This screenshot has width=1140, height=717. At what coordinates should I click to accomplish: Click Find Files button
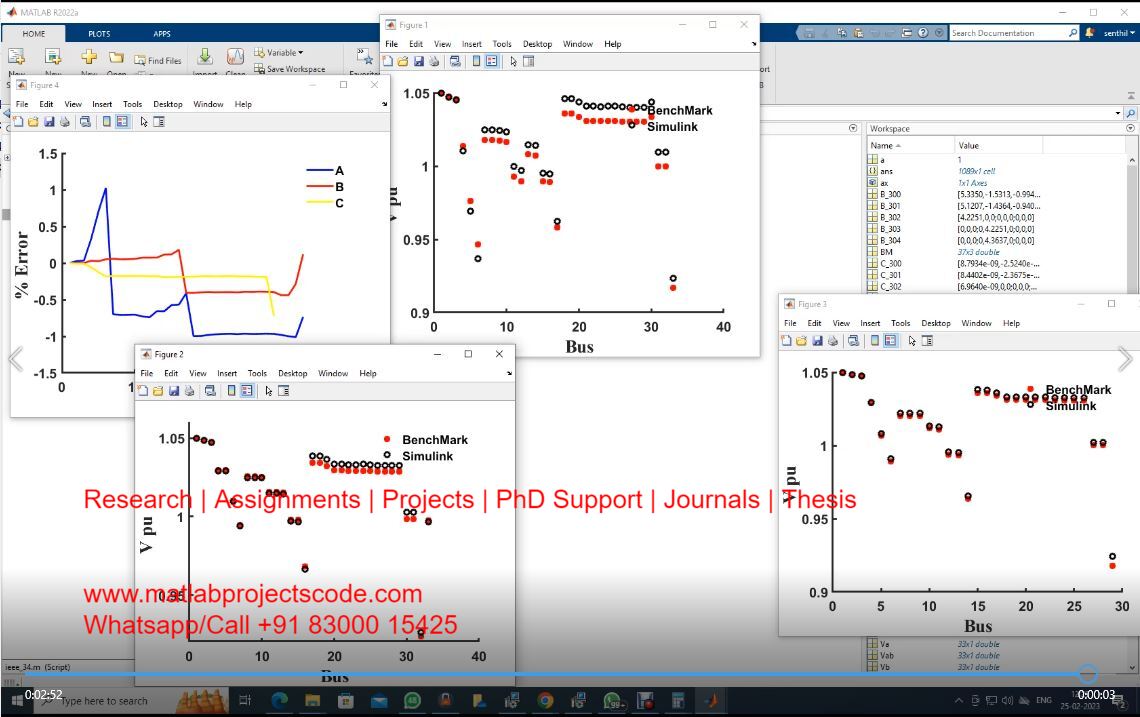coord(158,60)
